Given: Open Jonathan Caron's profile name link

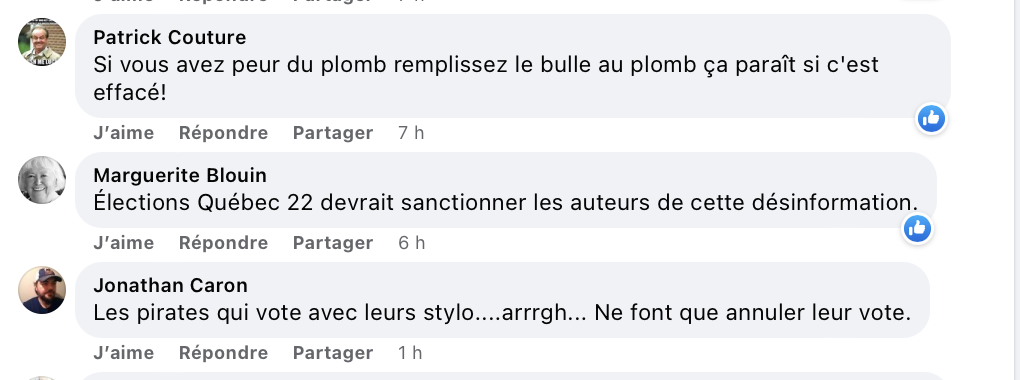Looking at the screenshot, I should click(170, 286).
